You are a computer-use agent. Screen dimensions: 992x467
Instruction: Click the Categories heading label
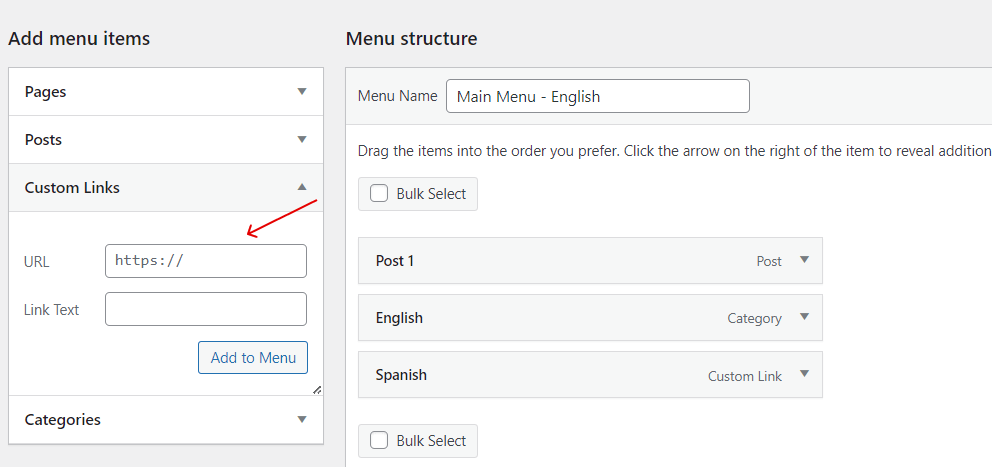[62, 420]
